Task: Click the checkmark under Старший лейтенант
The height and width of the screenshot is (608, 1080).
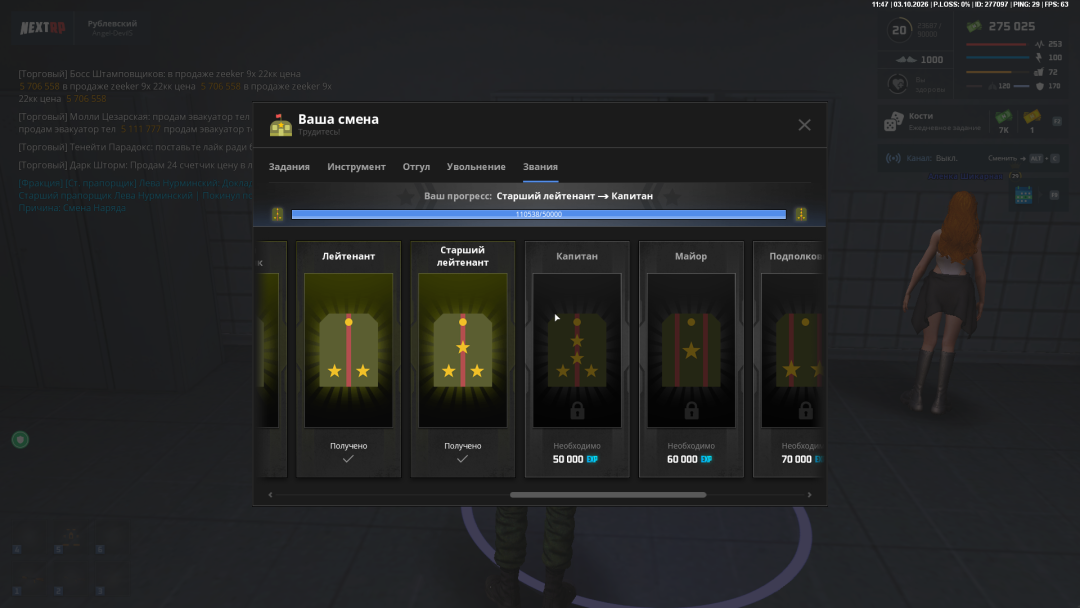Action: tap(463, 459)
